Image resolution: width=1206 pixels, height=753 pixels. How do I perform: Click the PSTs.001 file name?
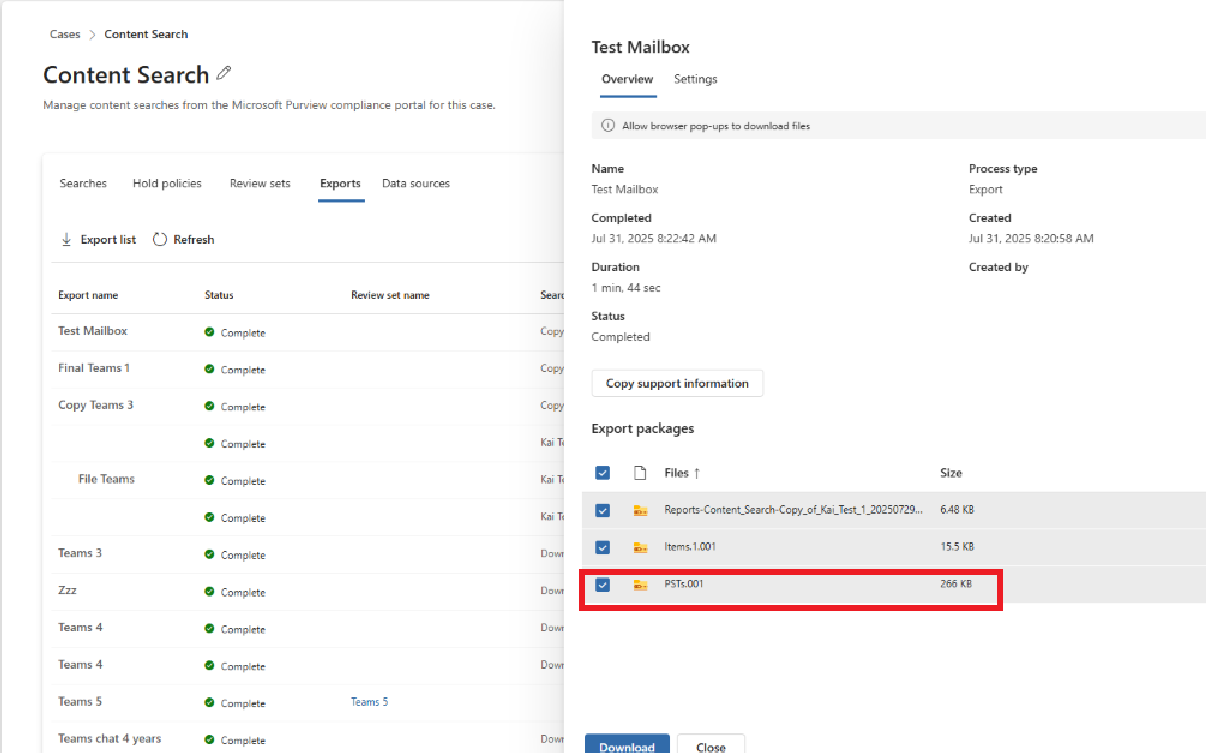point(684,584)
